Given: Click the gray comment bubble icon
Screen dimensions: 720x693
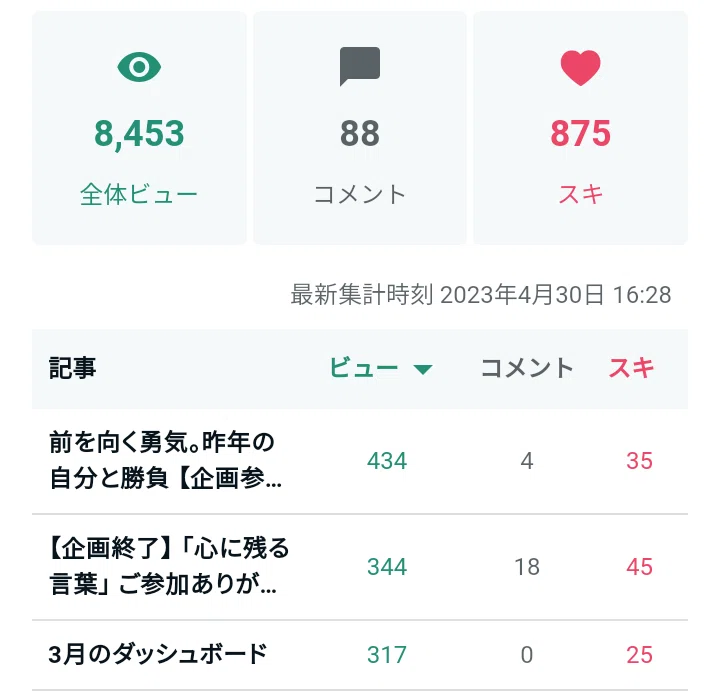Looking at the screenshot, I should pyautogui.click(x=360, y=66).
